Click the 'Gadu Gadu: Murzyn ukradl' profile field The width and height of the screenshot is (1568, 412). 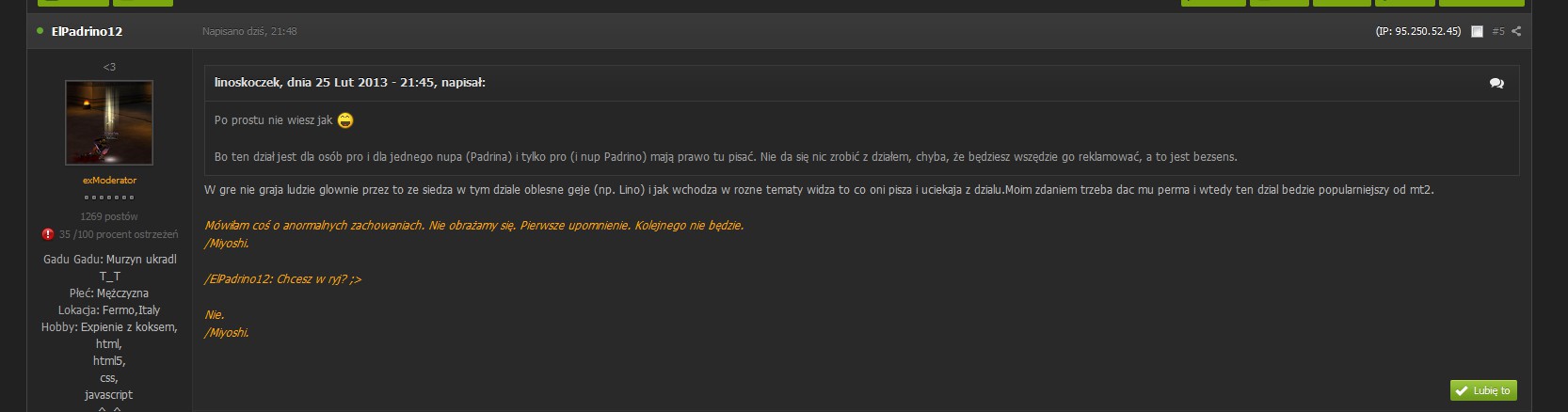(x=110, y=259)
